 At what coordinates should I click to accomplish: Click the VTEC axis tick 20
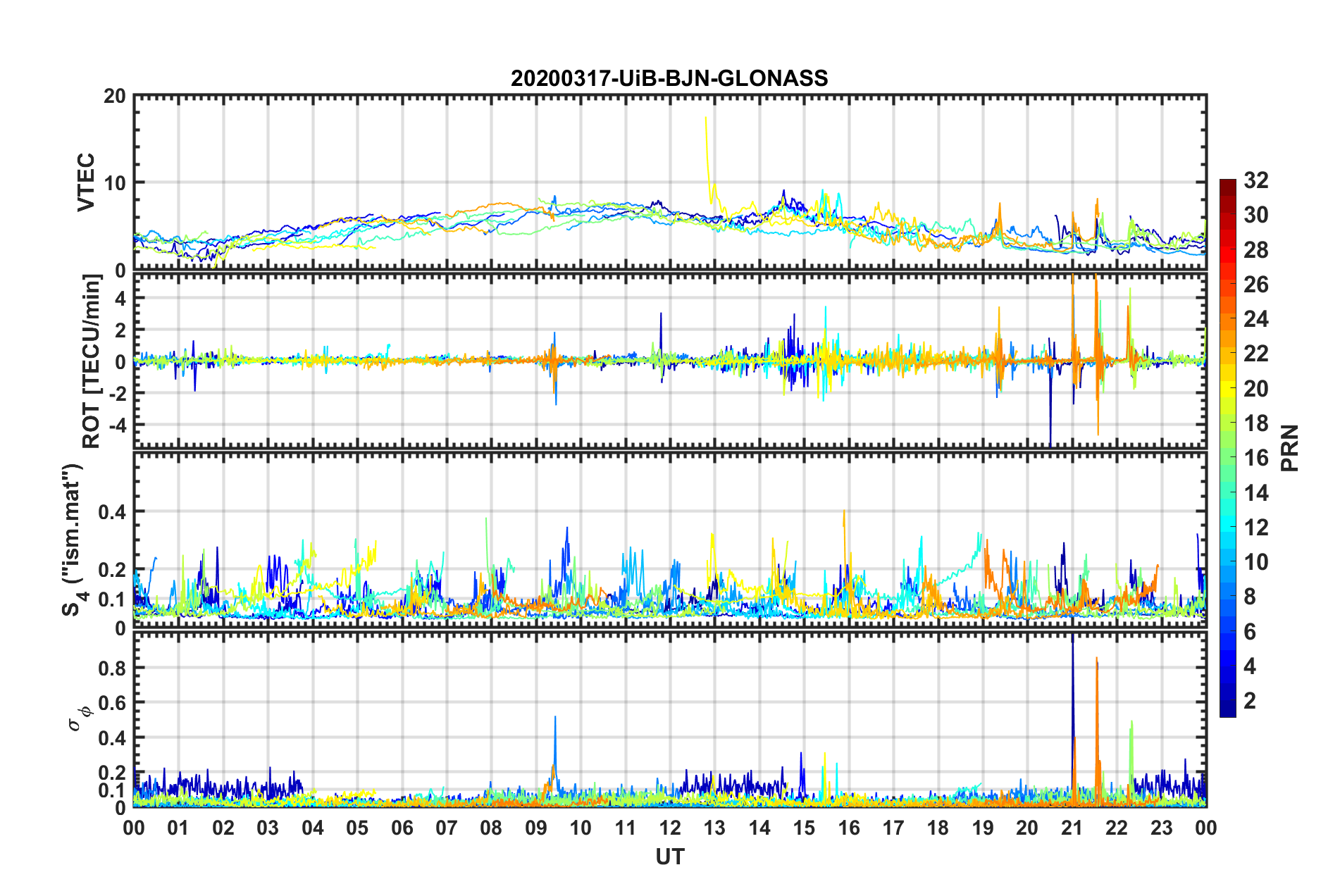click(x=115, y=97)
